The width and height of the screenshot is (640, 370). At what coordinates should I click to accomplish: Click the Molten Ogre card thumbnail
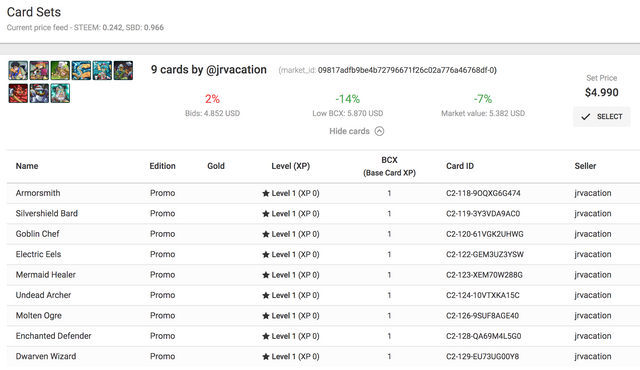click(18, 93)
